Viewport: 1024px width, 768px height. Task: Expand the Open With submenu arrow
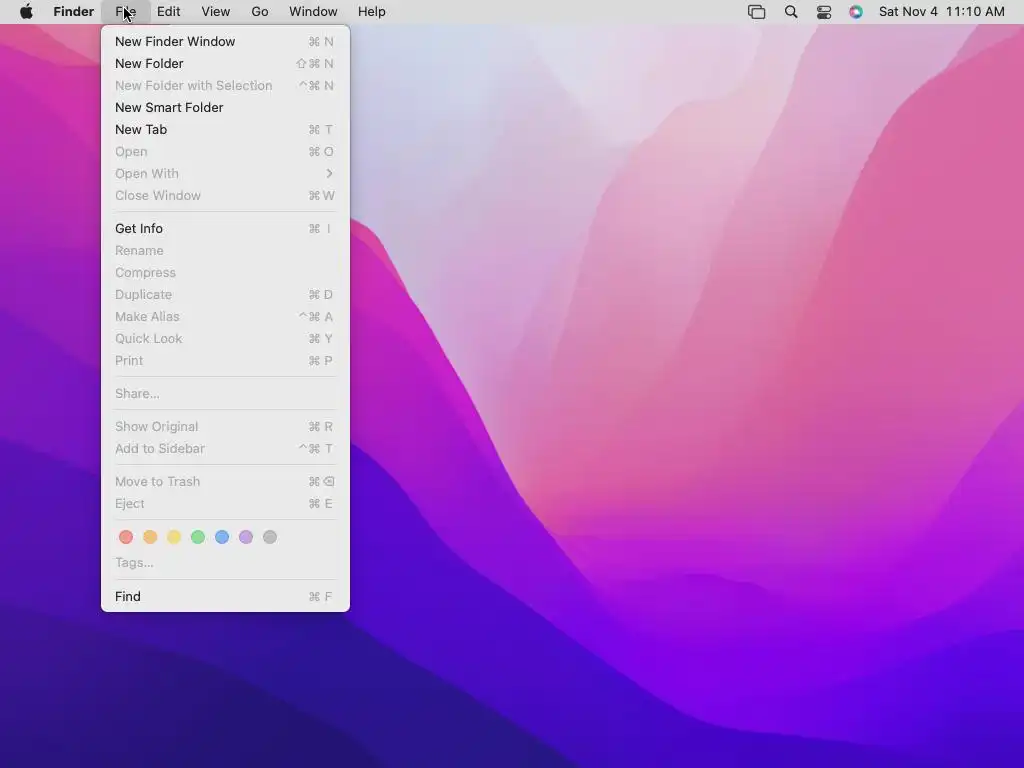(x=329, y=174)
